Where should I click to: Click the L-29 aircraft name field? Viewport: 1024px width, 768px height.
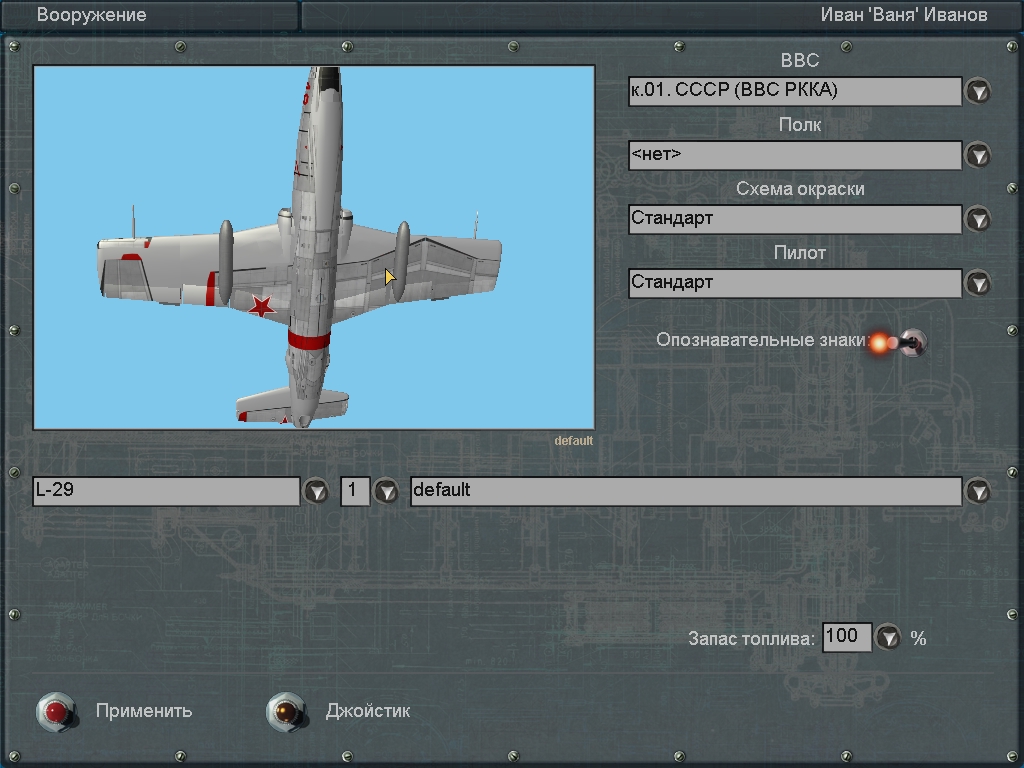point(166,491)
